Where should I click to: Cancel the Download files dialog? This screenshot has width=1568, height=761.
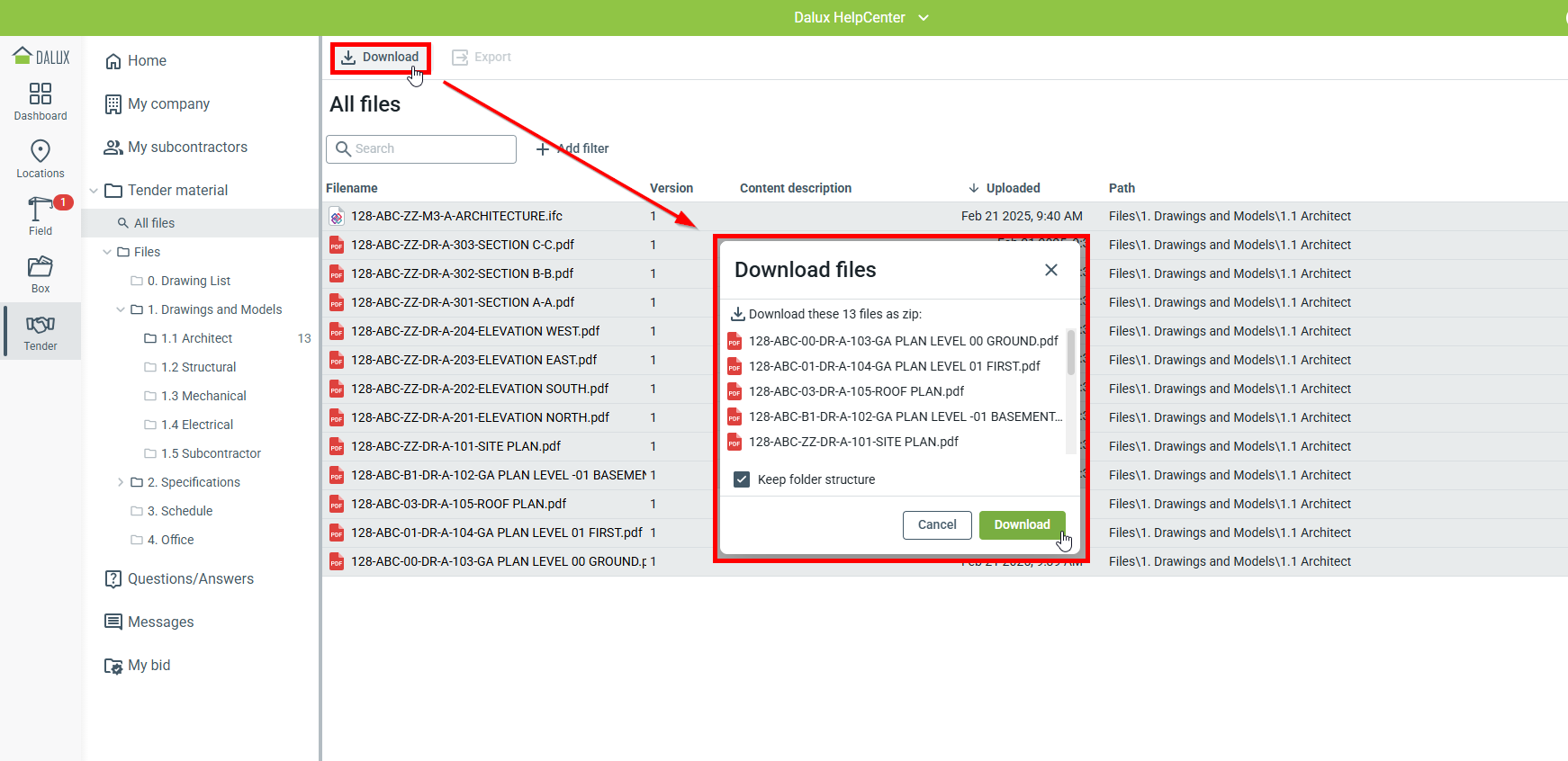(937, 525)
